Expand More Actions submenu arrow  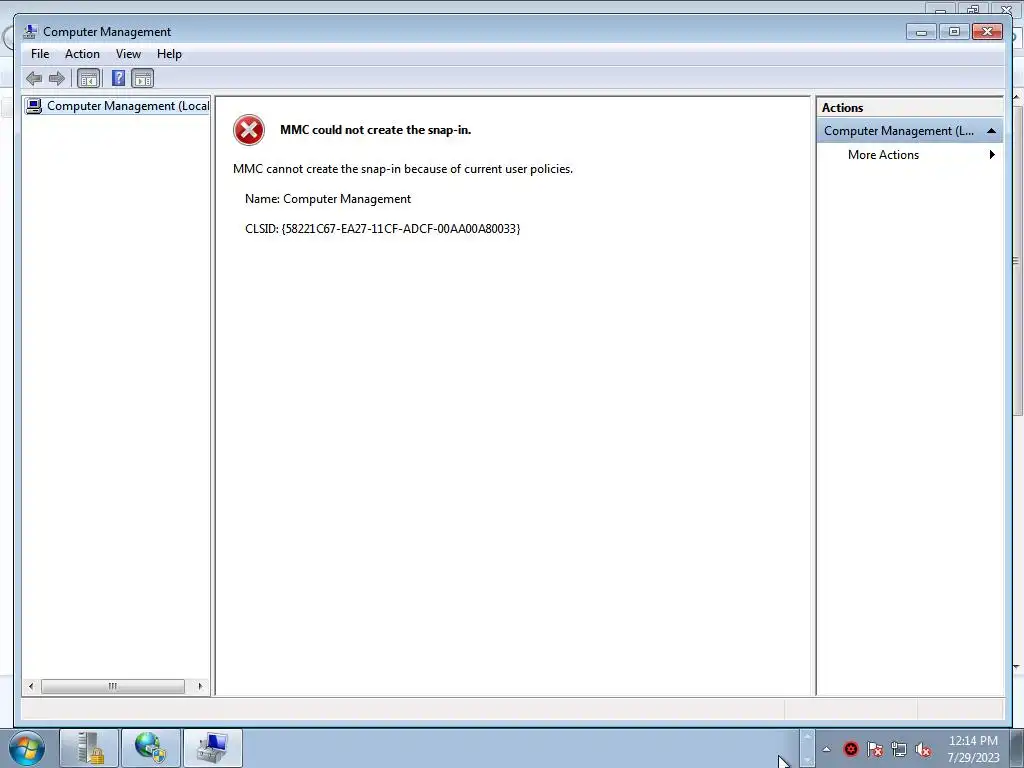coord(992,155)
